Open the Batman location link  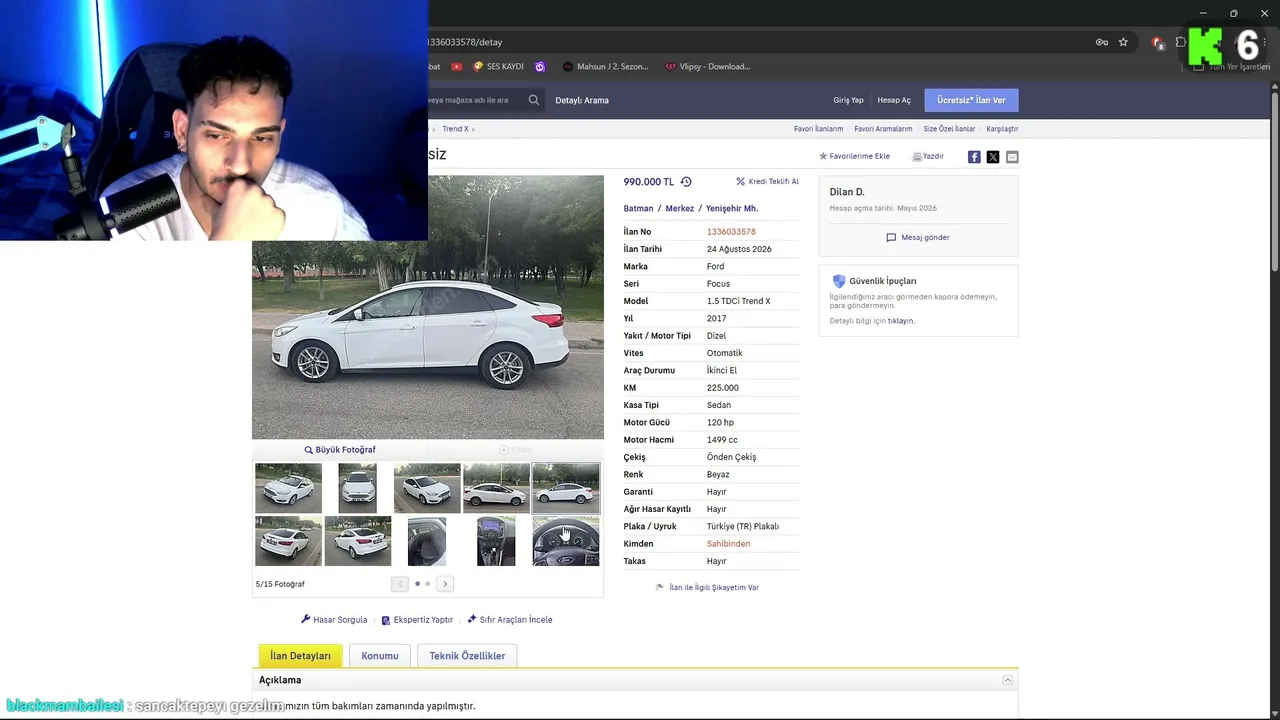[638, 209]
